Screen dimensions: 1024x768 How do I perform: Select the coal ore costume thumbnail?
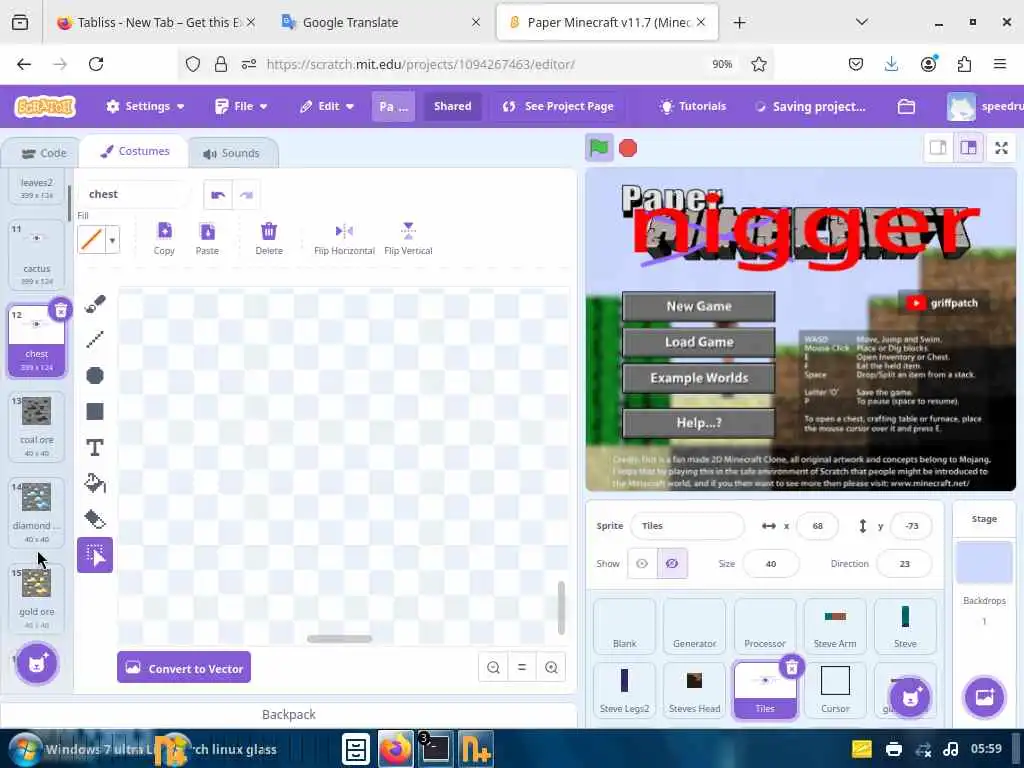37,426
